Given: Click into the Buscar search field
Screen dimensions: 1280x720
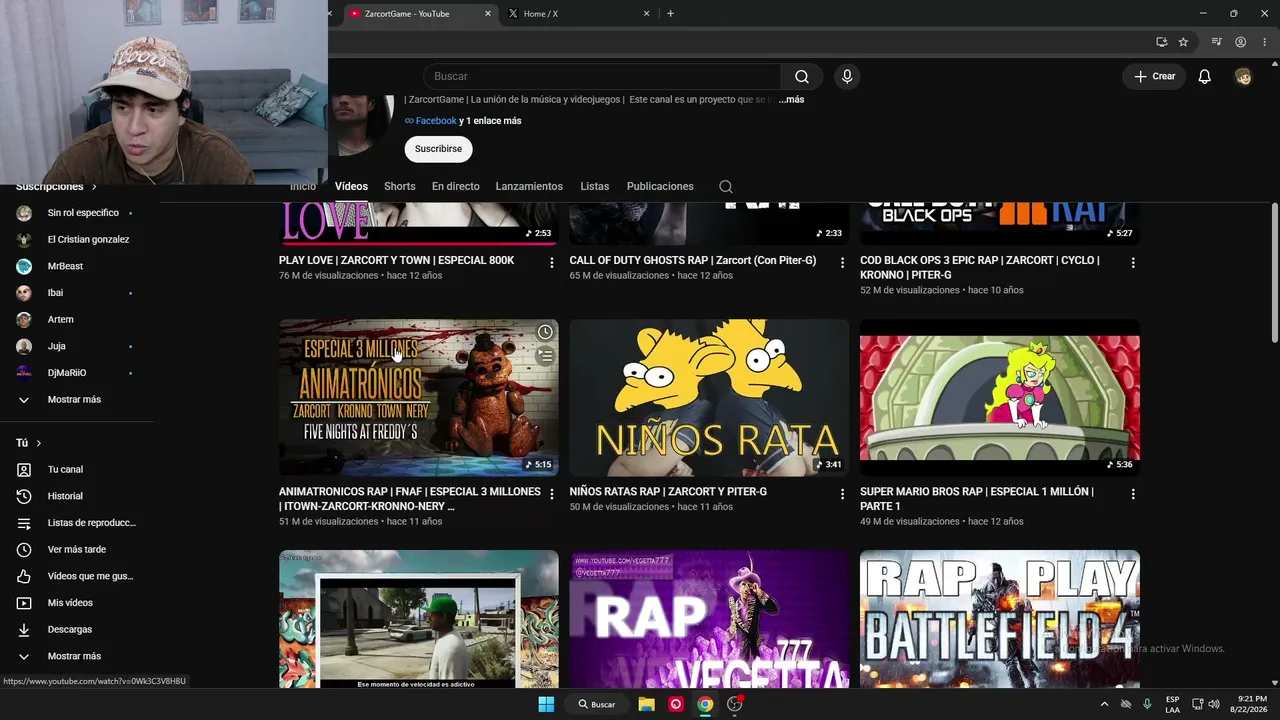Looking at the screenshot, I should (602, 77).
